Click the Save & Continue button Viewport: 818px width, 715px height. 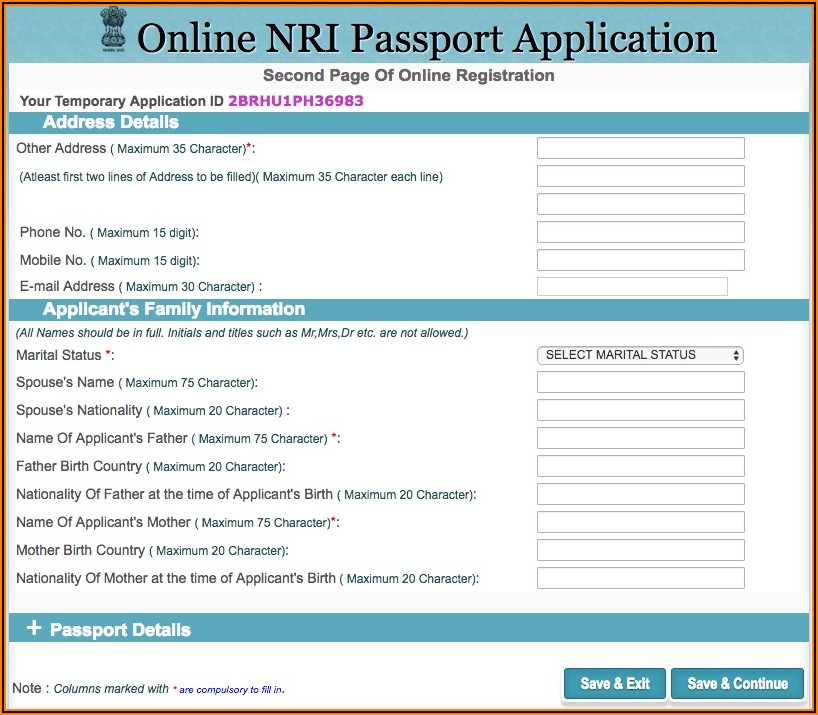tap(737, 684)
